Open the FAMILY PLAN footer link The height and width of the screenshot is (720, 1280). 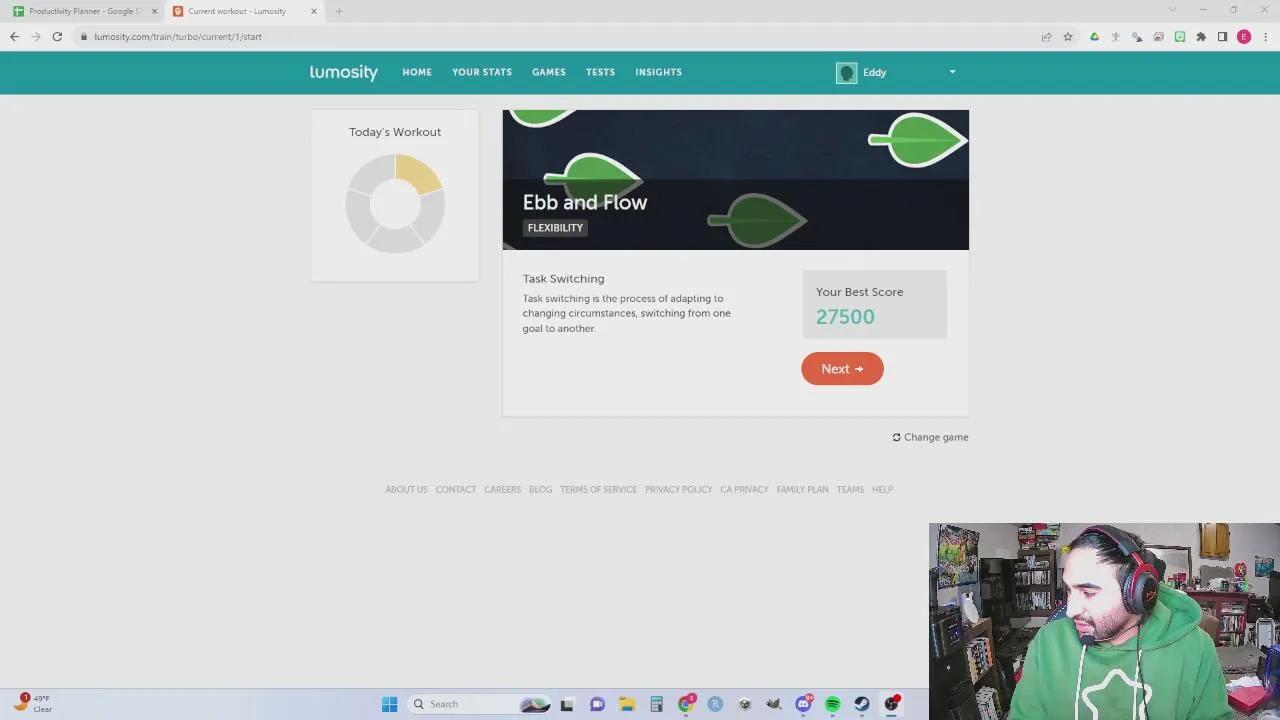(x=802, y=490)
